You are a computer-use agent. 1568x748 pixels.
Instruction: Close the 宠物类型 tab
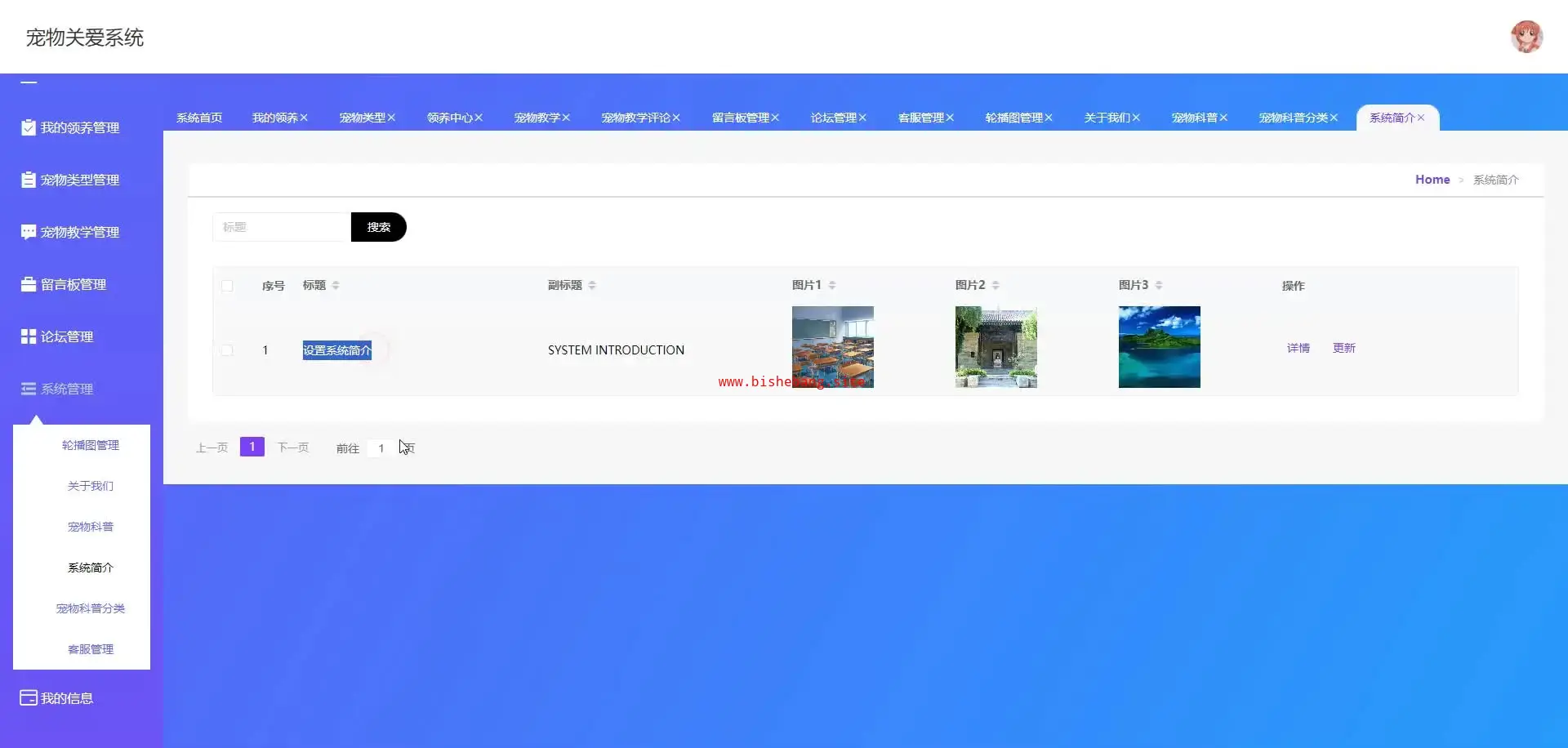(391, 118)
